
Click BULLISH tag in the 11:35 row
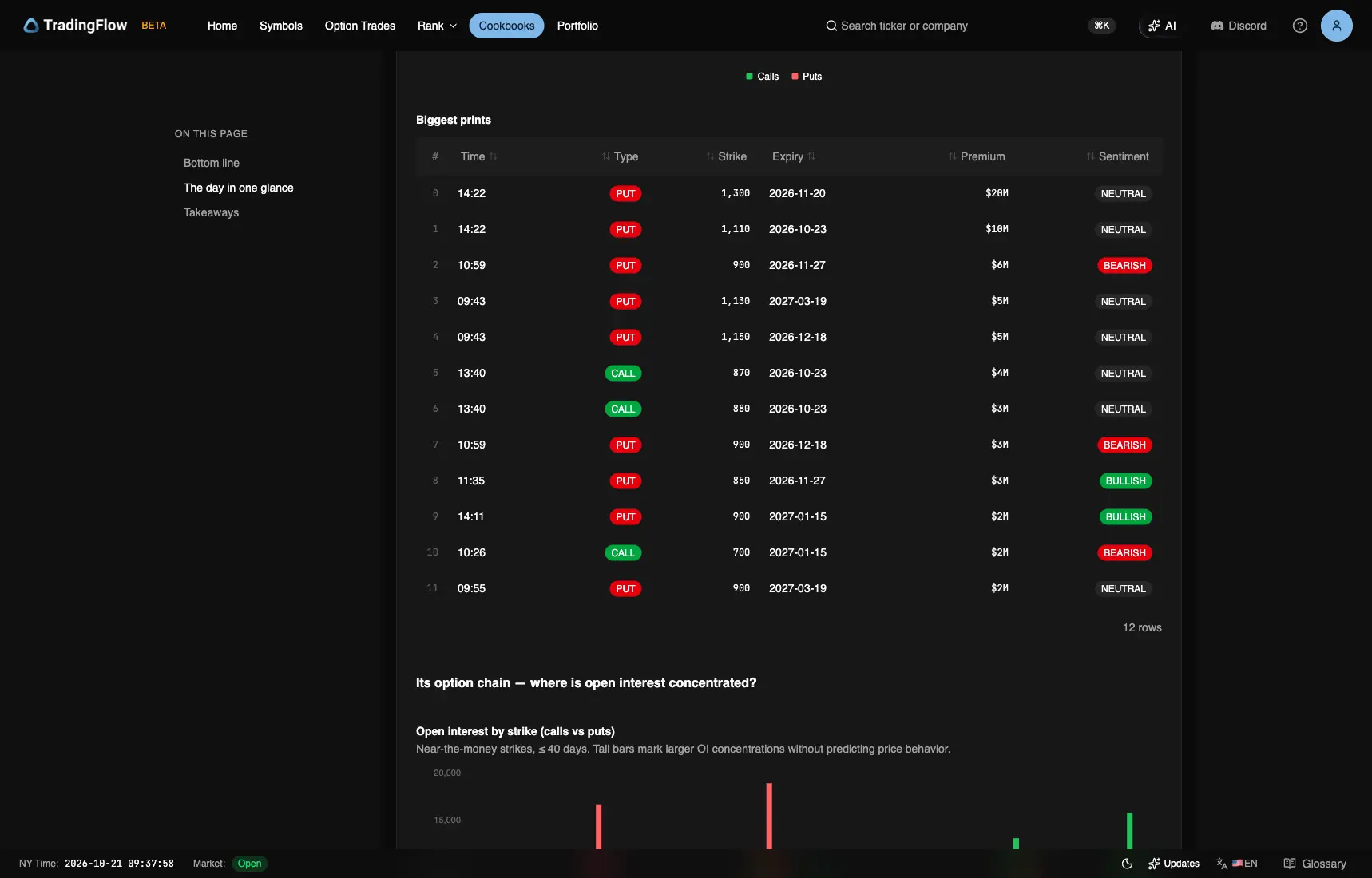coord(1125,481)
